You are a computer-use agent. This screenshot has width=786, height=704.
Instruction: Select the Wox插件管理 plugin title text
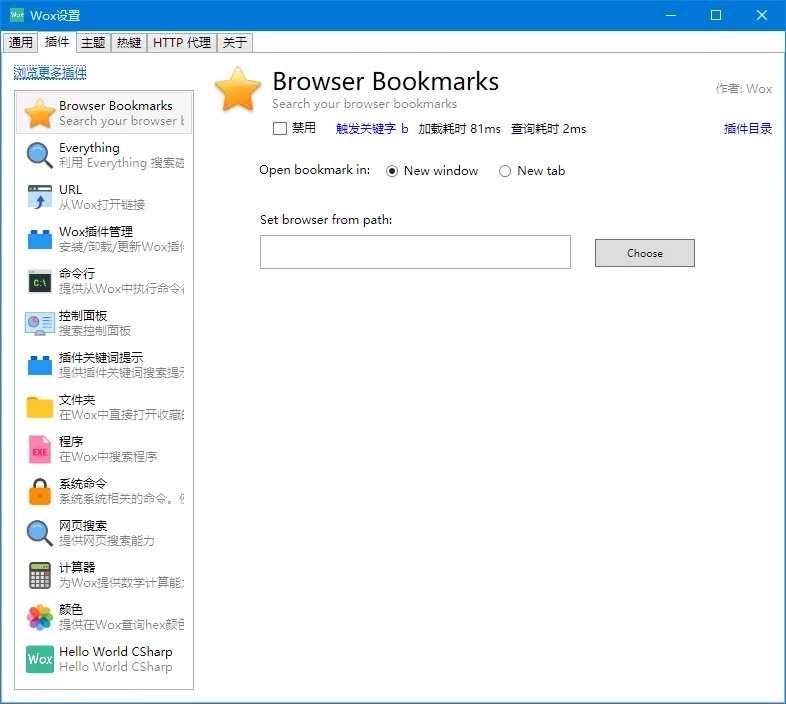[x=96, y=231]
